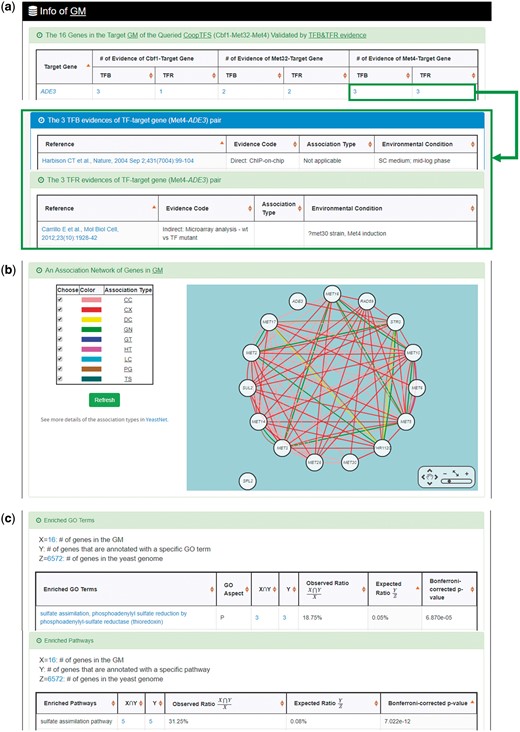Uncheck the CC association type checkbox

pyautogui.click(x=60, y=300)
